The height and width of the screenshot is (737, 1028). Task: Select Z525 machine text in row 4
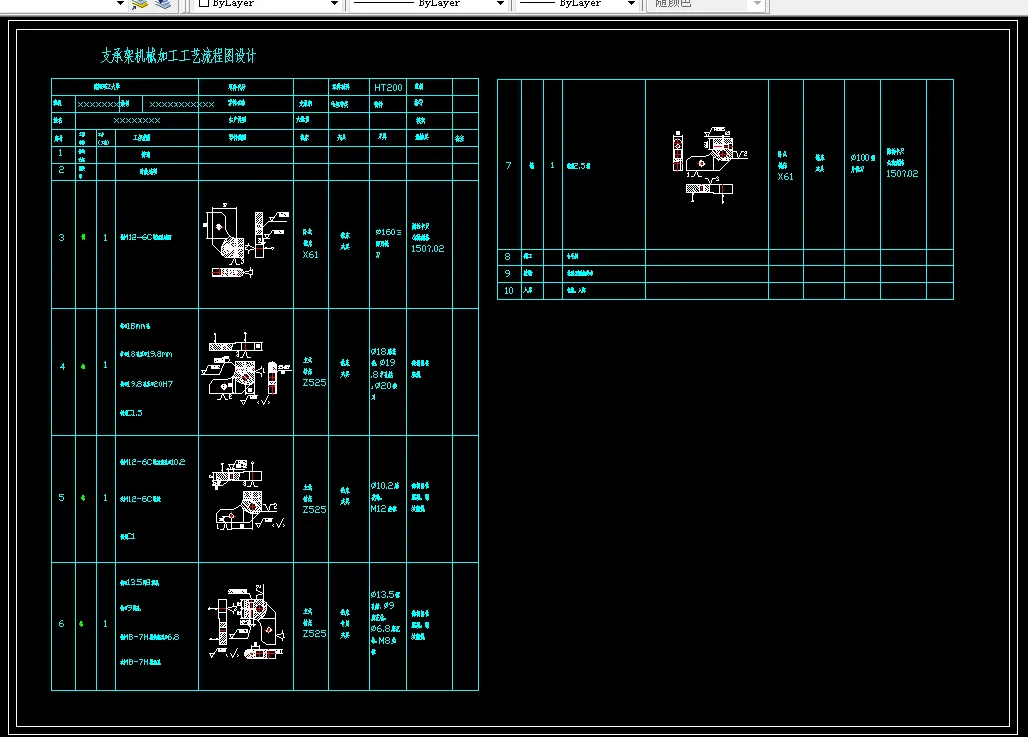pos(314,382)
